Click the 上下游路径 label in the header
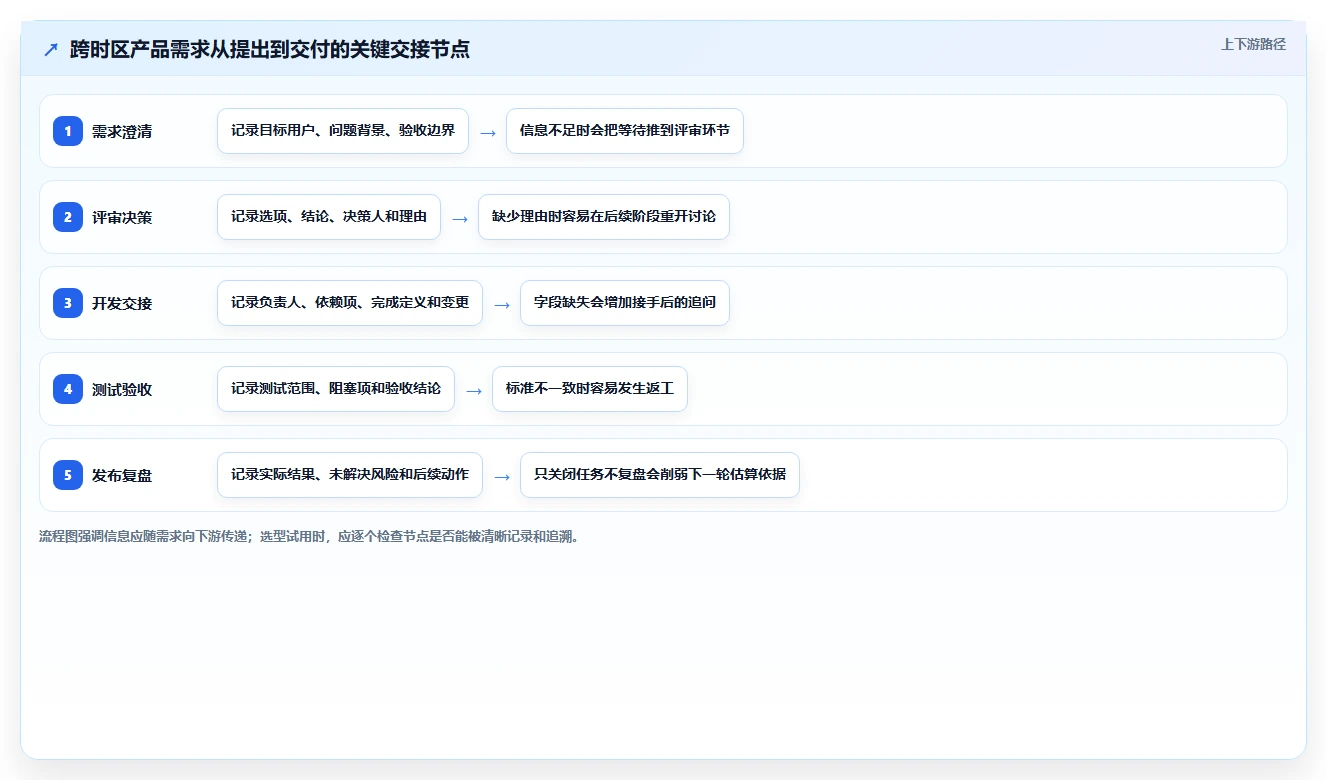This screenshot has height=780, width=1327. [1253, 45]
